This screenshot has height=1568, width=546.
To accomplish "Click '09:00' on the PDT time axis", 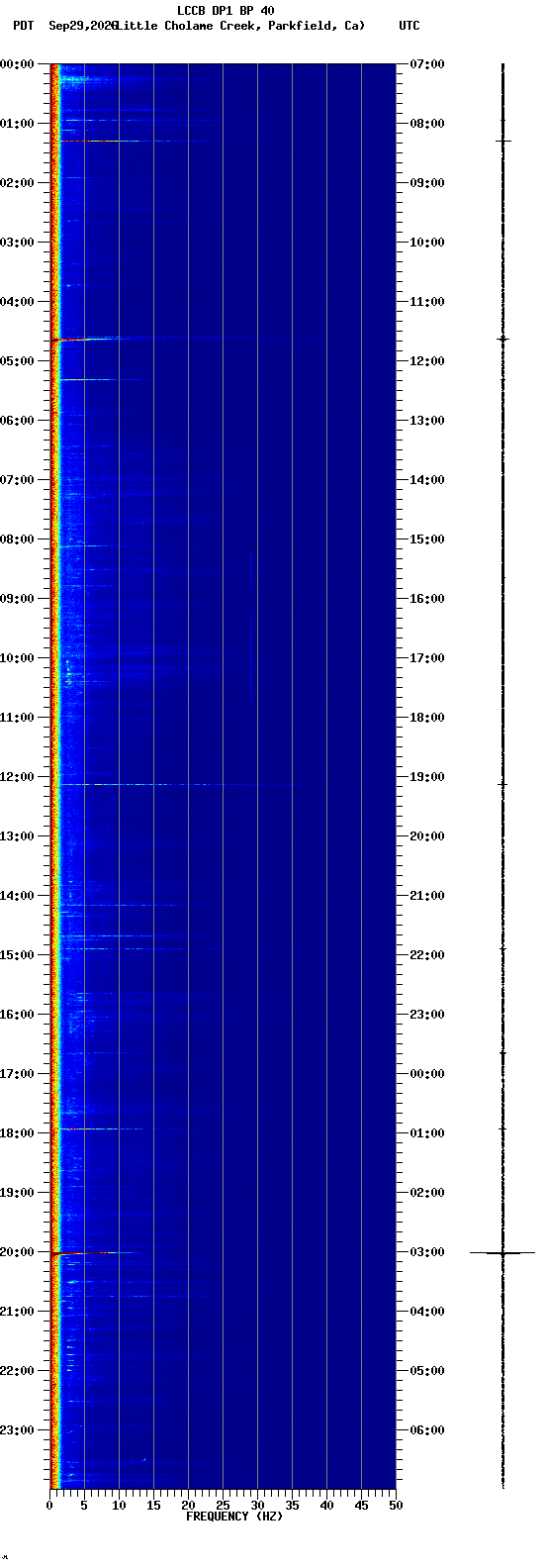I will (x=18, y=599).
